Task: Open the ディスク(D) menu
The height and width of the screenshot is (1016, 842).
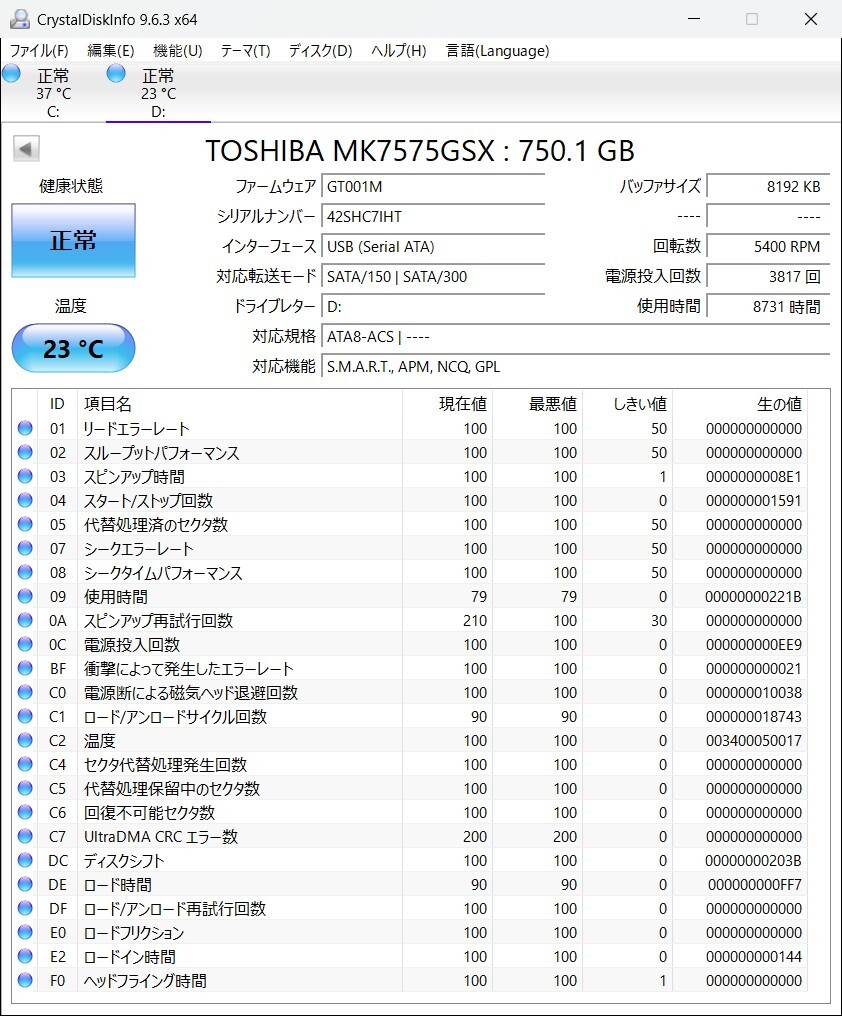Action: (x=320, y=51)
